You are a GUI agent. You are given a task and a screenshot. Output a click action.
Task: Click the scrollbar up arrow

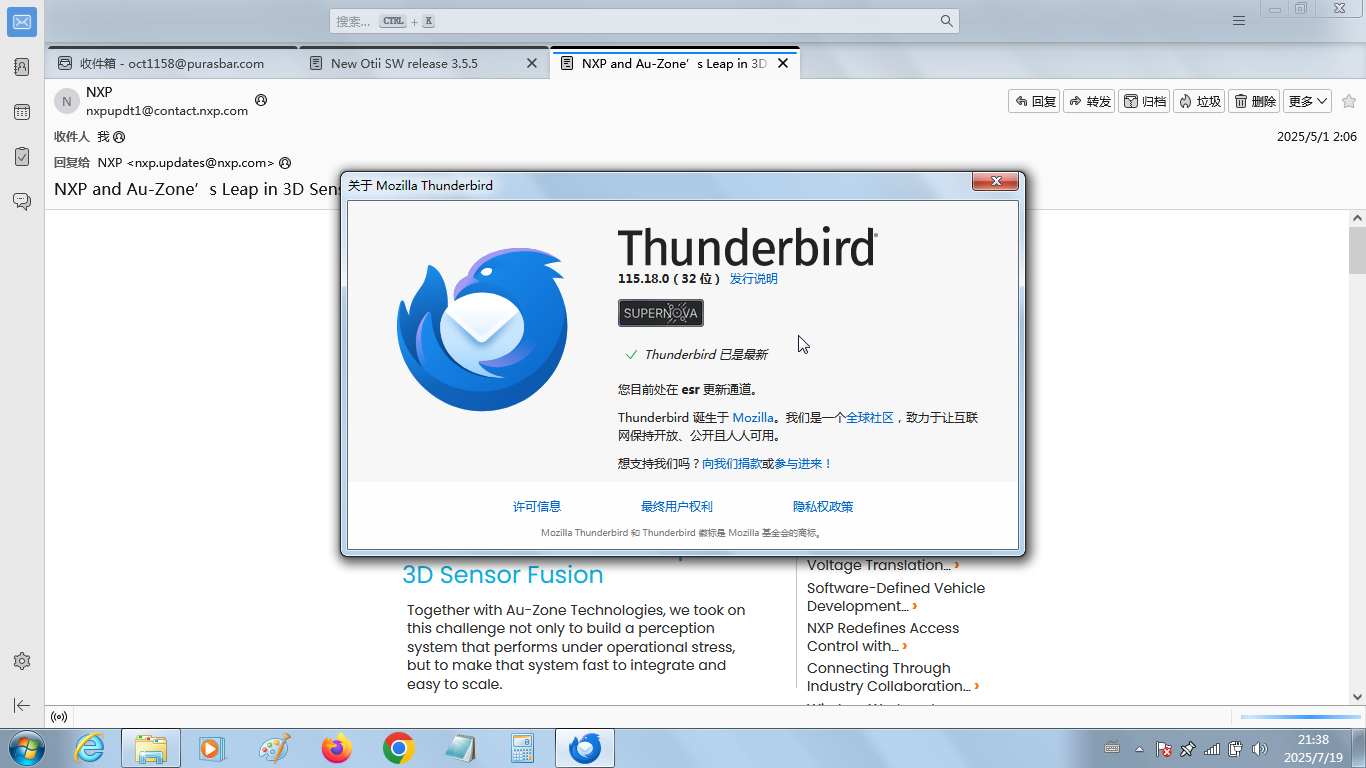[1357, 217]
